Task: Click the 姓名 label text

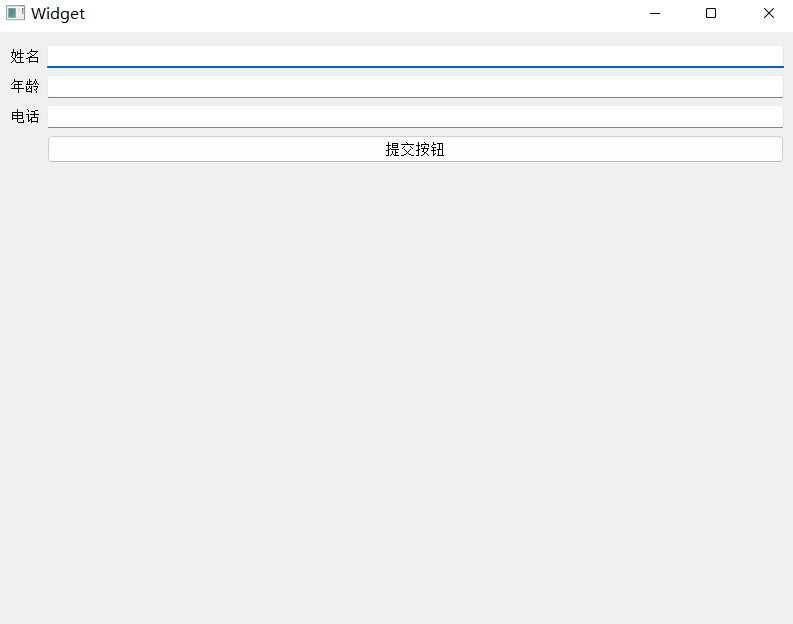Action: tap(25, 57)
